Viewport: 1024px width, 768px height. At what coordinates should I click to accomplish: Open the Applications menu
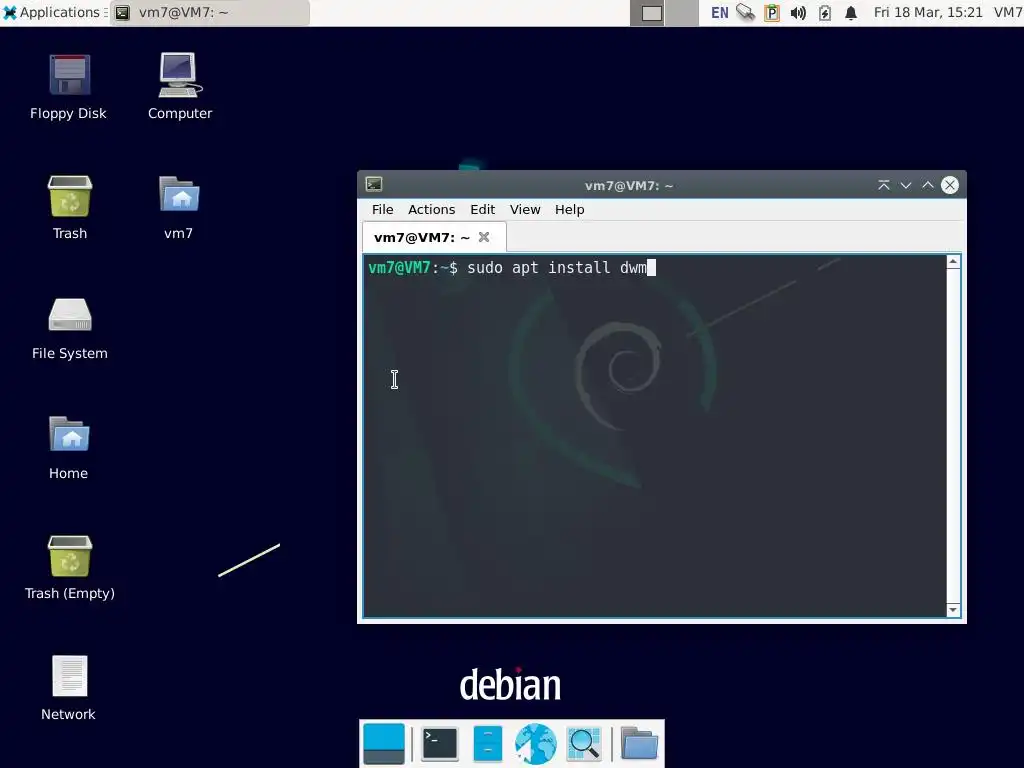(x=54, y=12)
